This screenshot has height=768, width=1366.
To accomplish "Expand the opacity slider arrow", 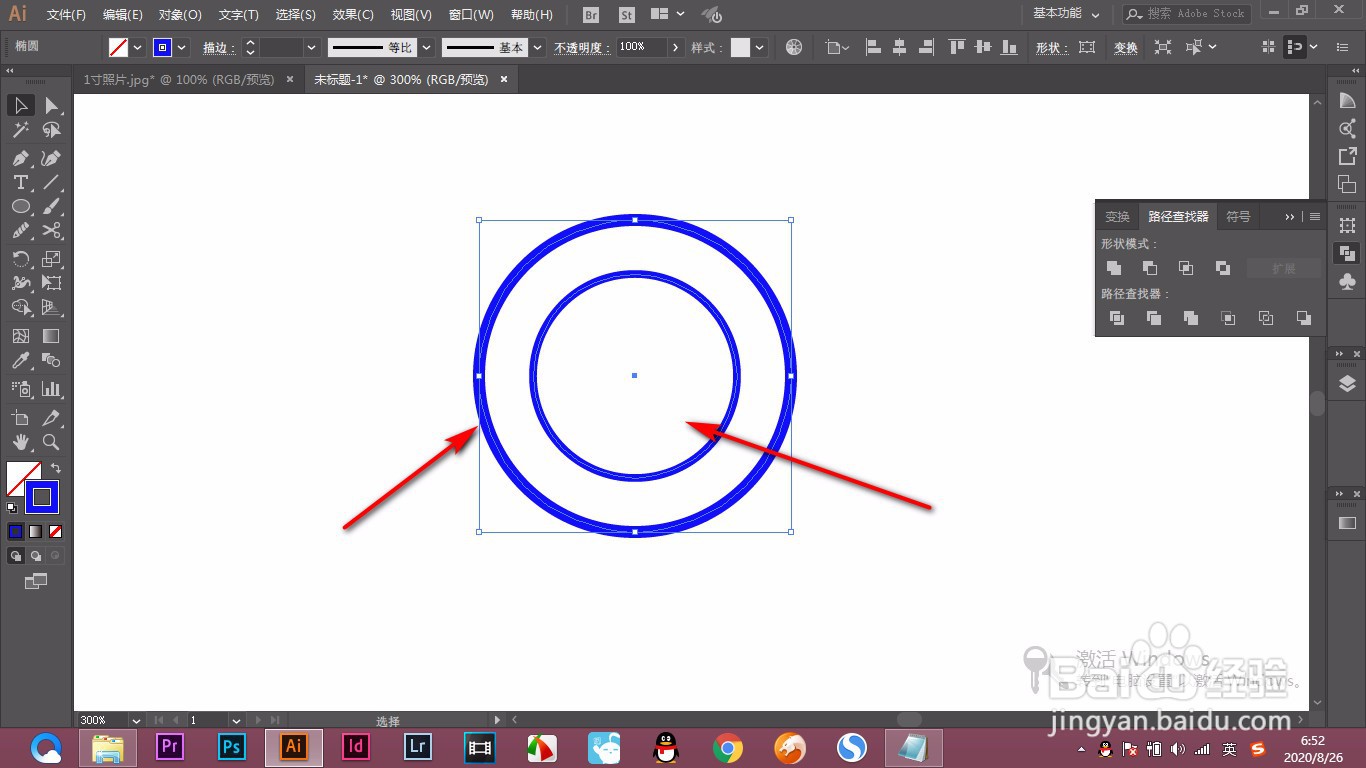I will click(676, 47).
